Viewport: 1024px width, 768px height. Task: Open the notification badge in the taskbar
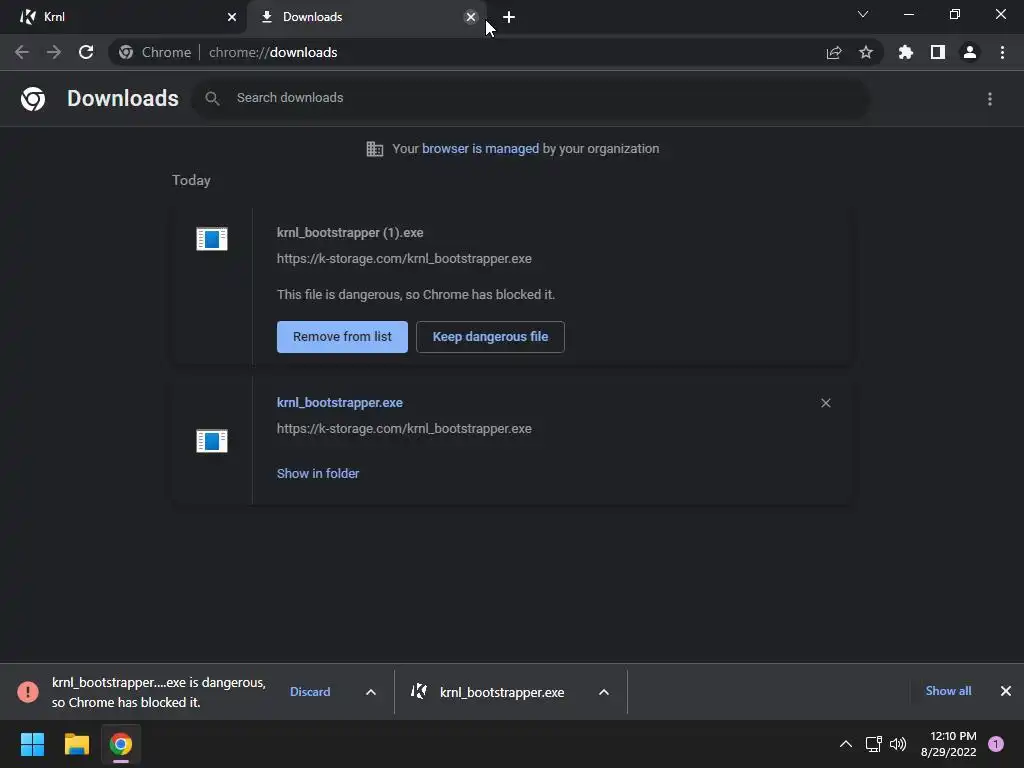click(x=996, y=744)
